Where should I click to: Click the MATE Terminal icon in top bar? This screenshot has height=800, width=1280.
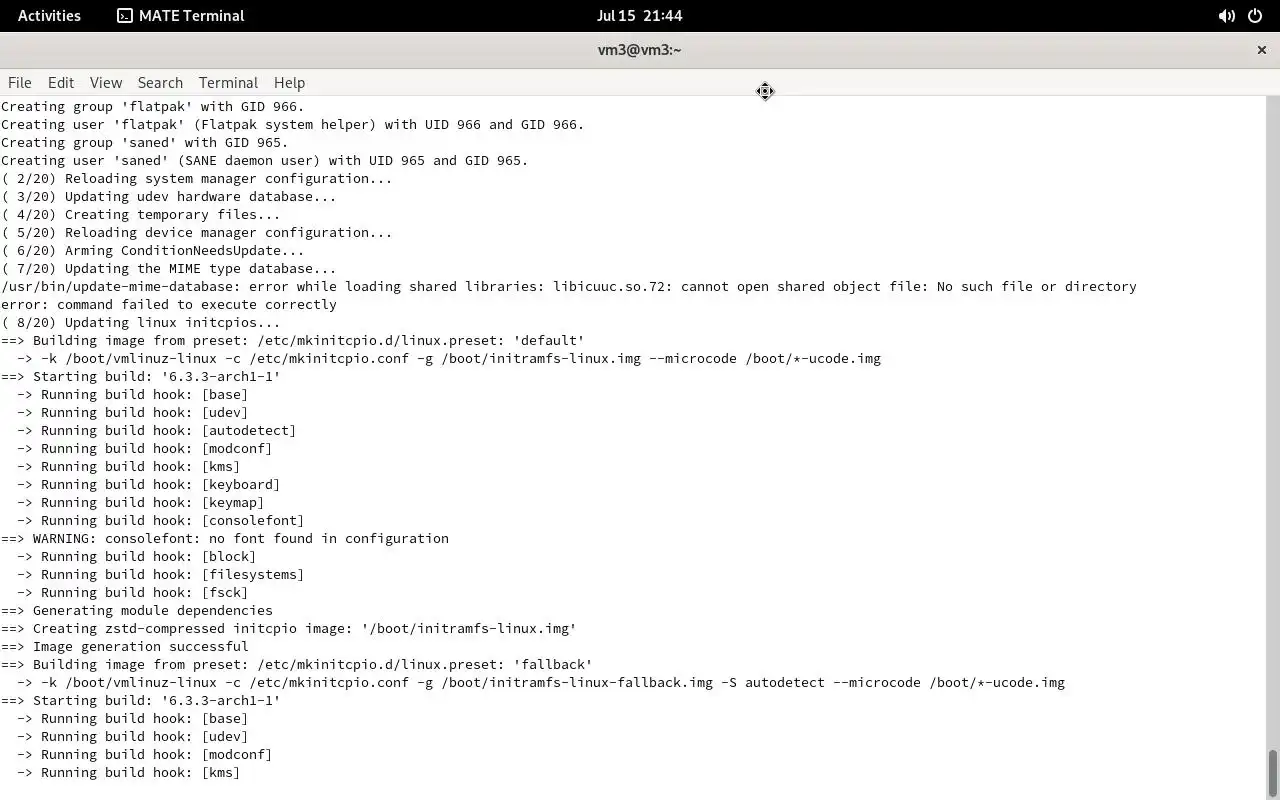pyautogui.click(x=125, y=15)
